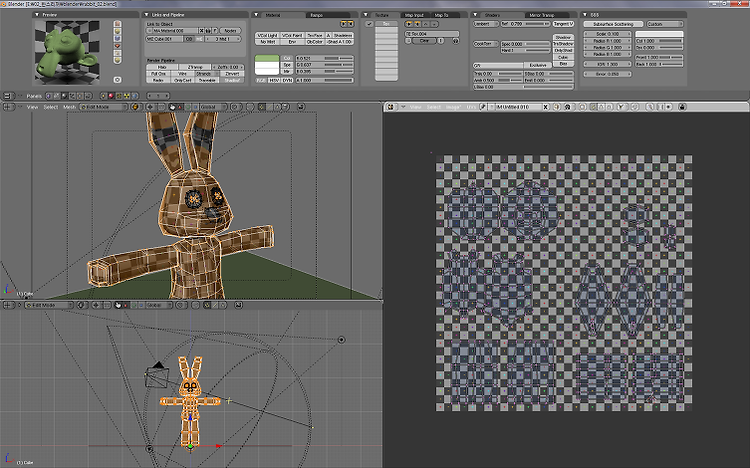Enable the ZTransp render option
The width and height of the screenshot is (750, 468).
(194, 66)
